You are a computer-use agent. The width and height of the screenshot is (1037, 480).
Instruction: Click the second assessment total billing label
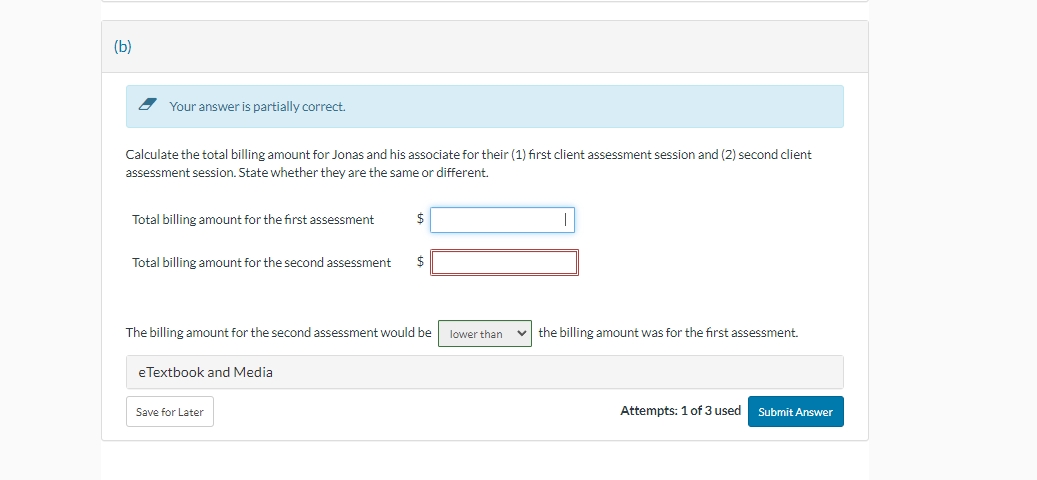tap(261, 263)
